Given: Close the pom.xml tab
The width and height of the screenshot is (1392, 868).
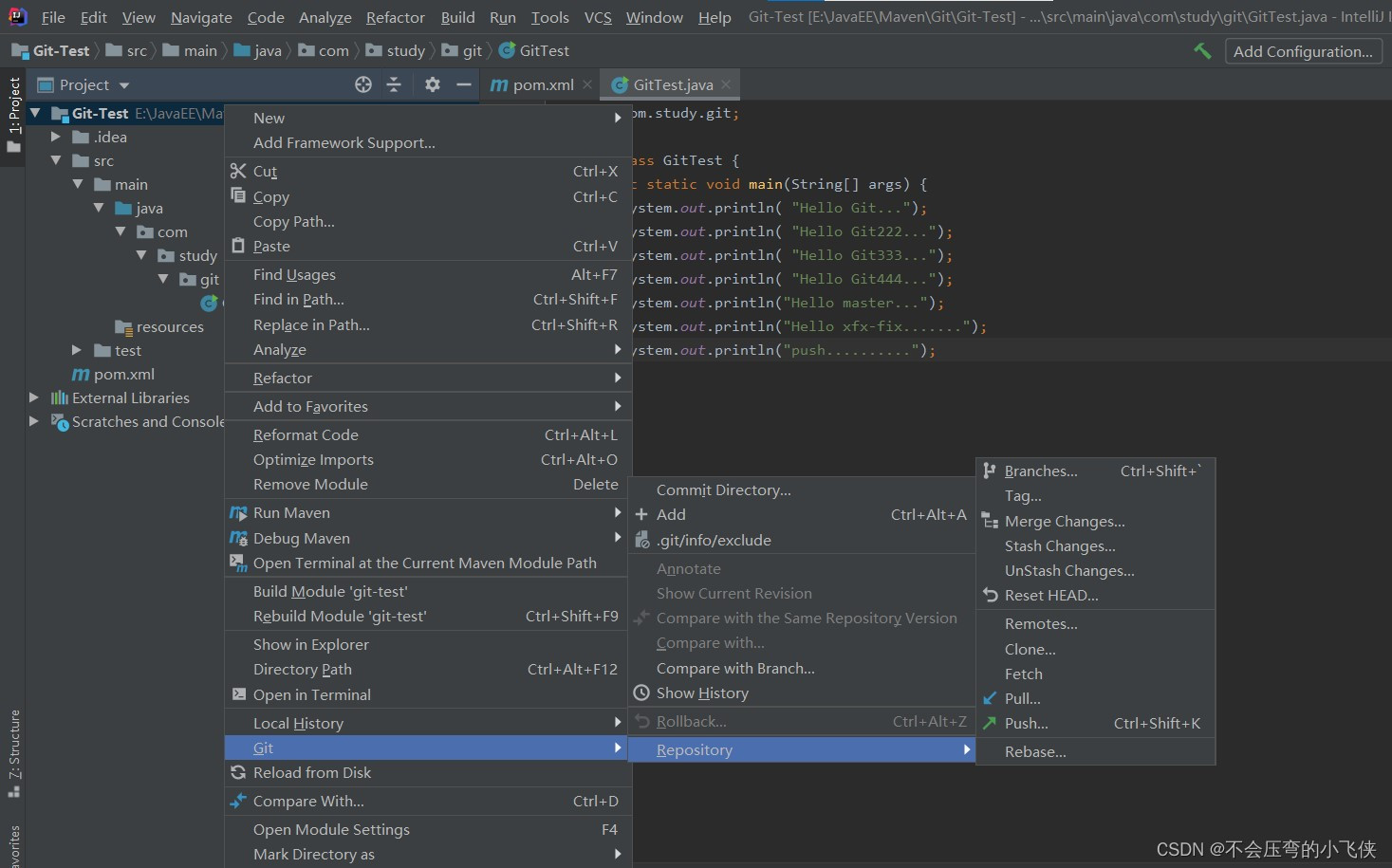Looking at the screenshot, I should pyautogui.click(x=587, y=84).
